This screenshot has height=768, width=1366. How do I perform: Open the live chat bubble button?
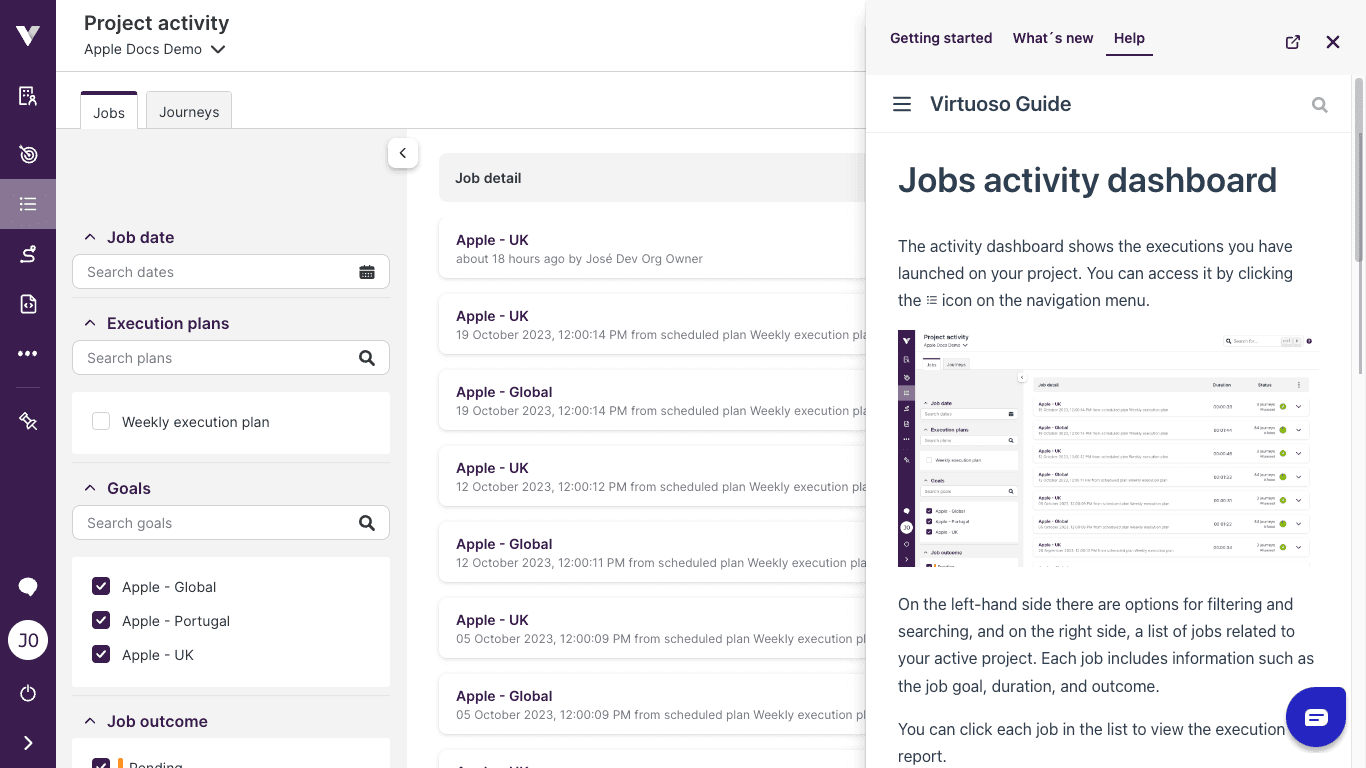pos(1316,717)
